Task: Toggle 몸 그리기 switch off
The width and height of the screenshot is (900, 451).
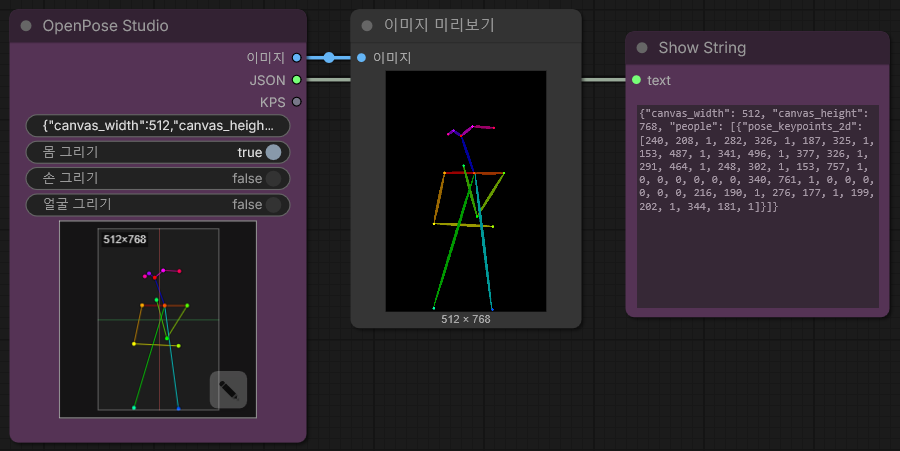Action: click(x=273, y=152)
